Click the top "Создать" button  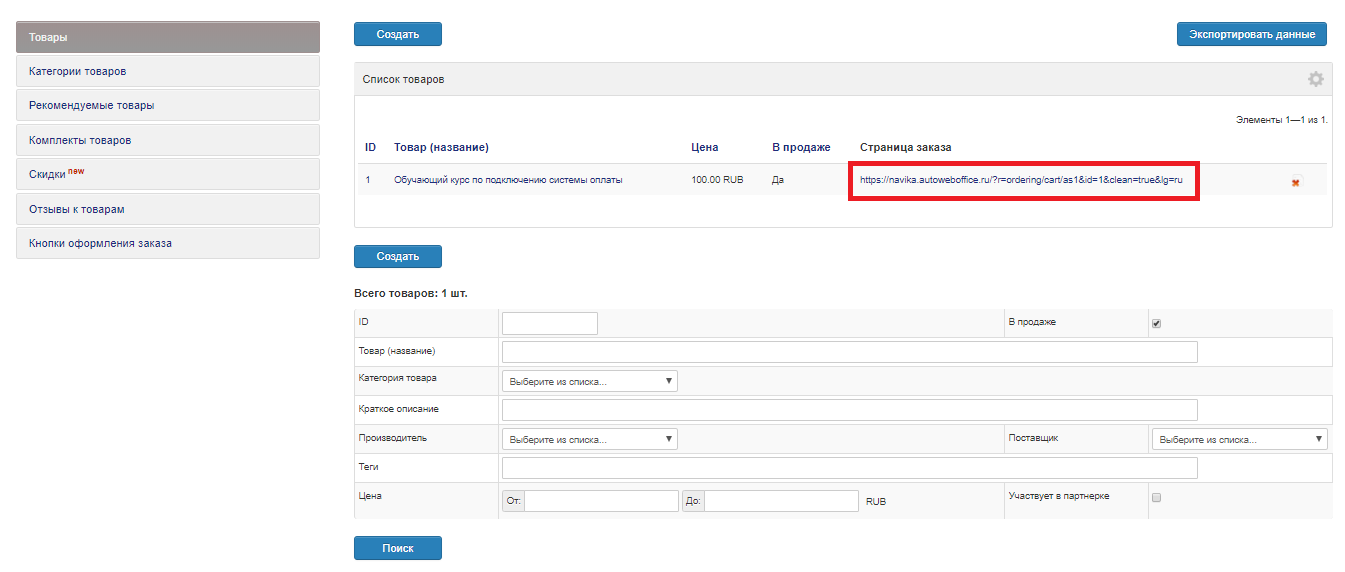click(397, 34)
